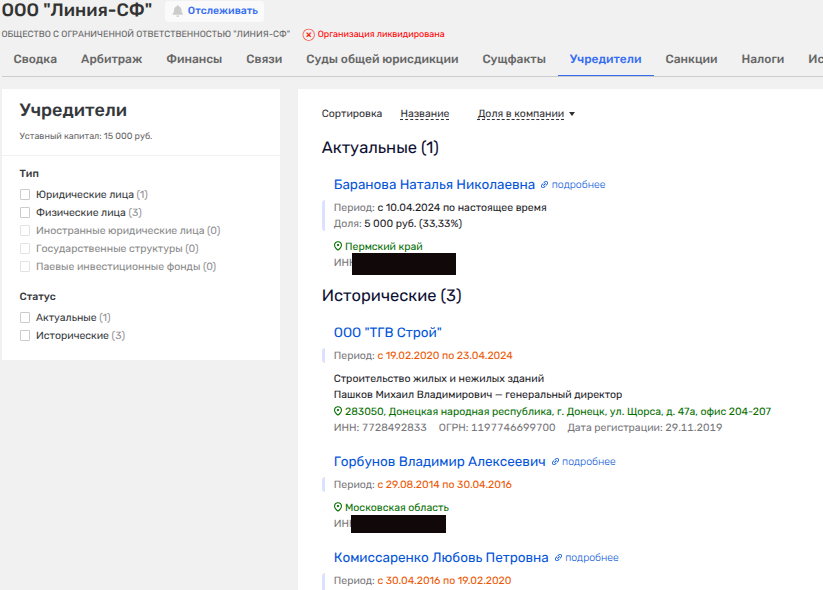
Task: Click the location pin for Пермский край
Action: point(338,246)
